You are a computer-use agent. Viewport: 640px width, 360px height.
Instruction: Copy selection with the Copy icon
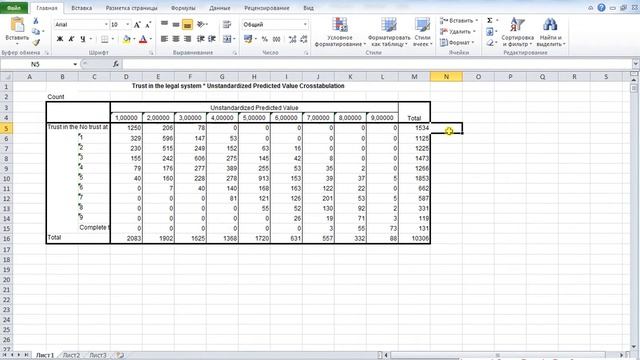point(36,31)
